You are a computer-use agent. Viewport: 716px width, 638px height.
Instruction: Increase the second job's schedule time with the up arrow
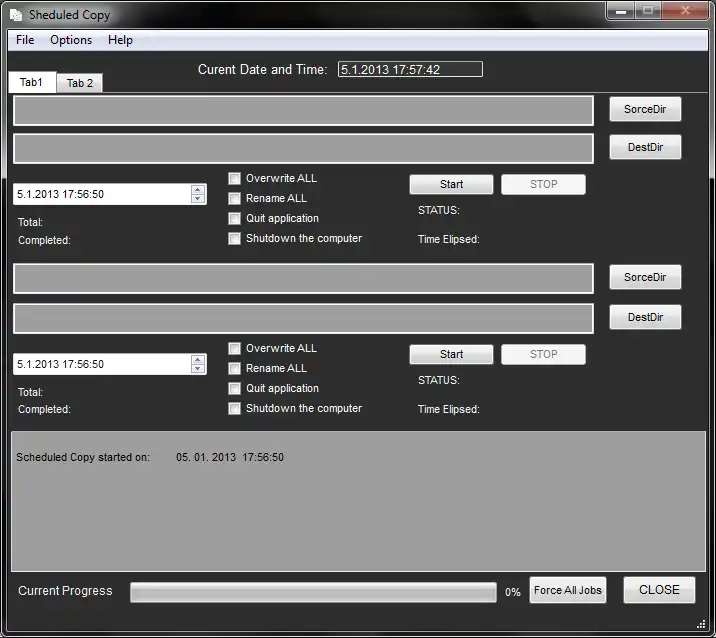click(x=198, y=359)
